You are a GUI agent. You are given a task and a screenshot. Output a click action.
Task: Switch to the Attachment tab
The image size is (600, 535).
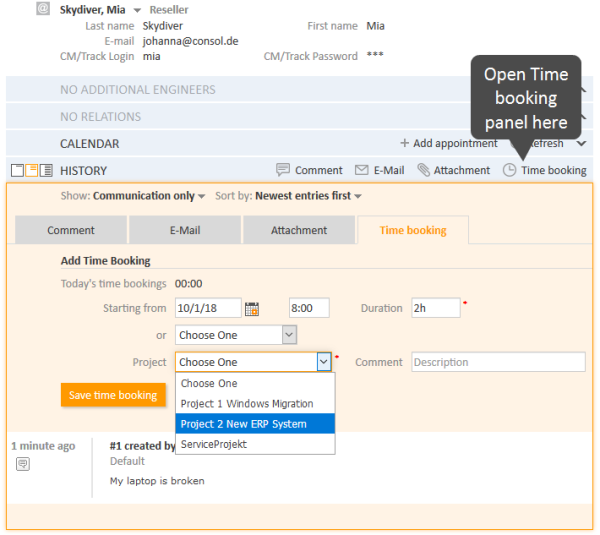[299, 230]
